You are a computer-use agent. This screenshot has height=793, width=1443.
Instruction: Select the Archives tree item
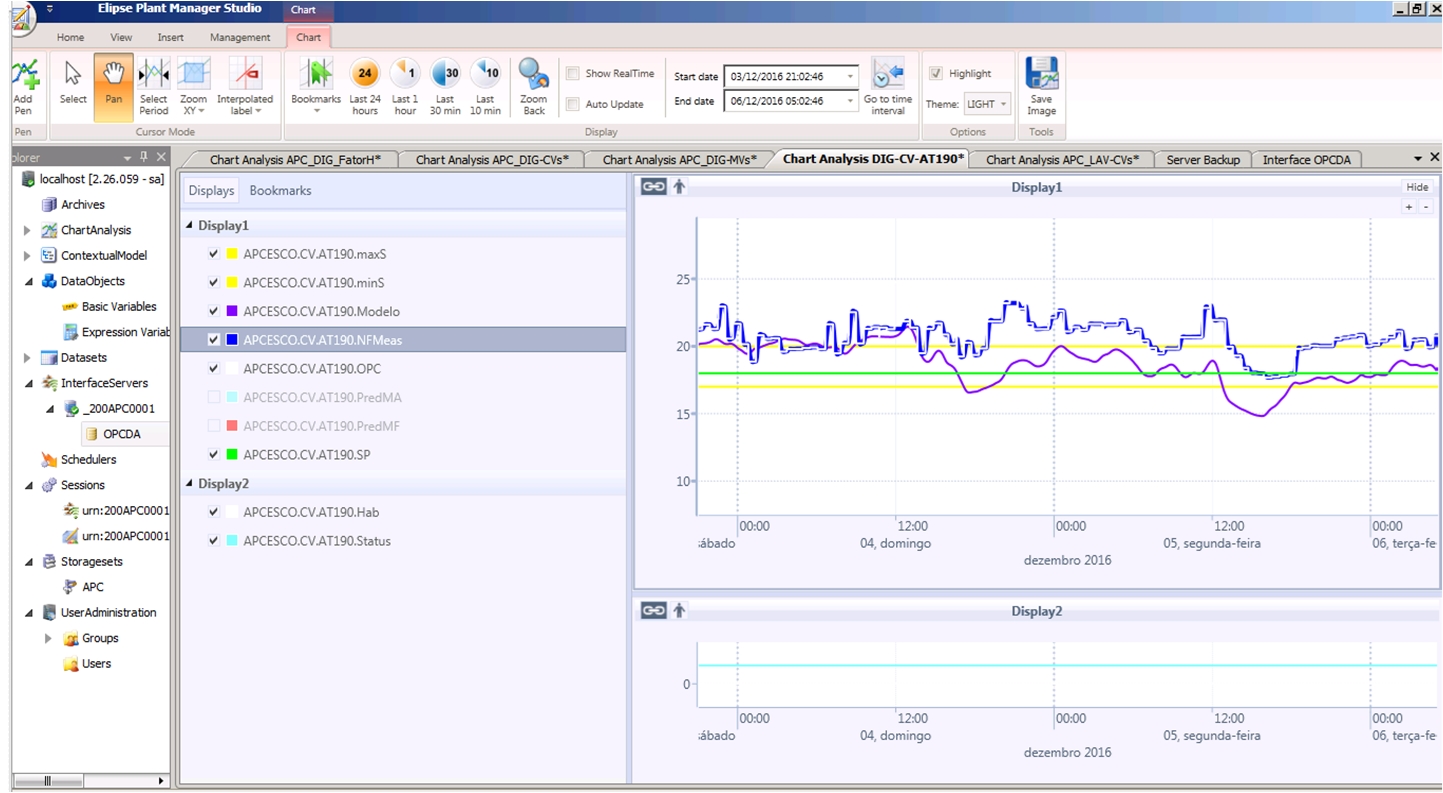tap(83, 204)
